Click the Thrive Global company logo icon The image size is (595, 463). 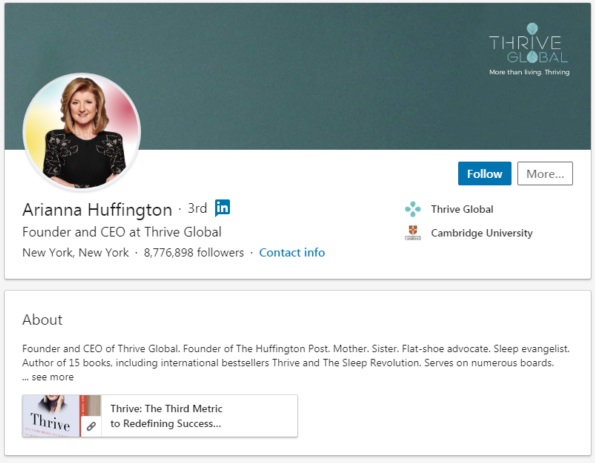pyautogui.click(x=413, y=209)
